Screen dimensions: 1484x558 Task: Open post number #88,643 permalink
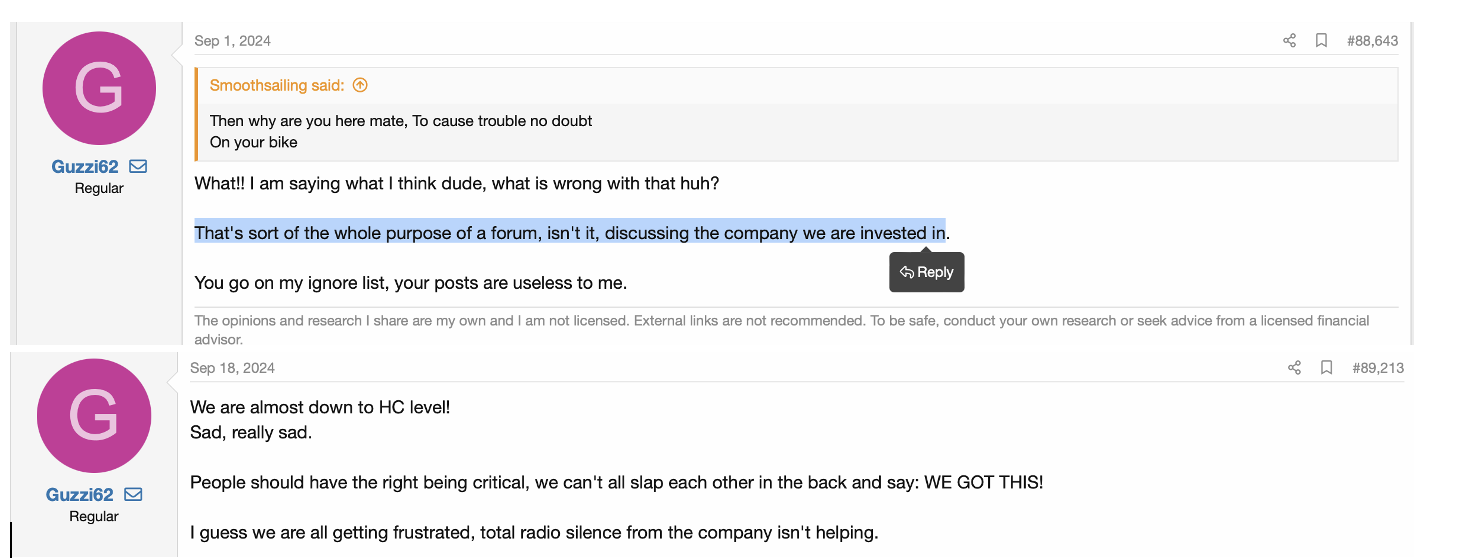click(1372, 41)
